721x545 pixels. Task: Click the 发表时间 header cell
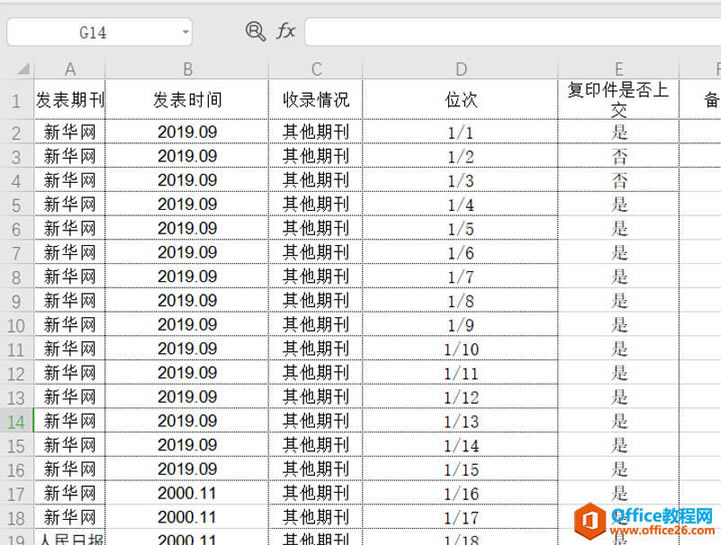pyautogui.click(x=187, y=100)
